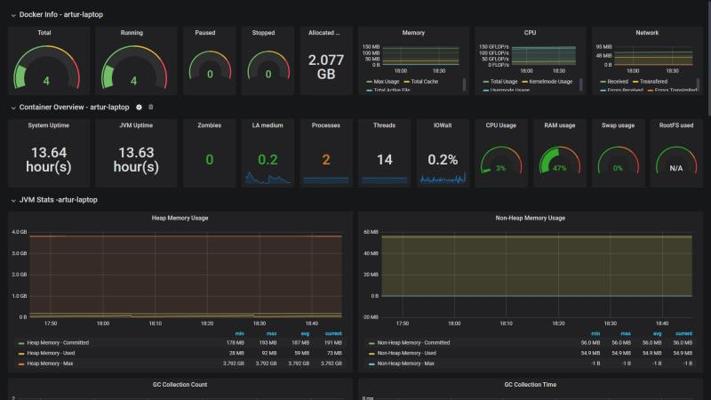Collapse the JVM Stats row

click(13, 200)
